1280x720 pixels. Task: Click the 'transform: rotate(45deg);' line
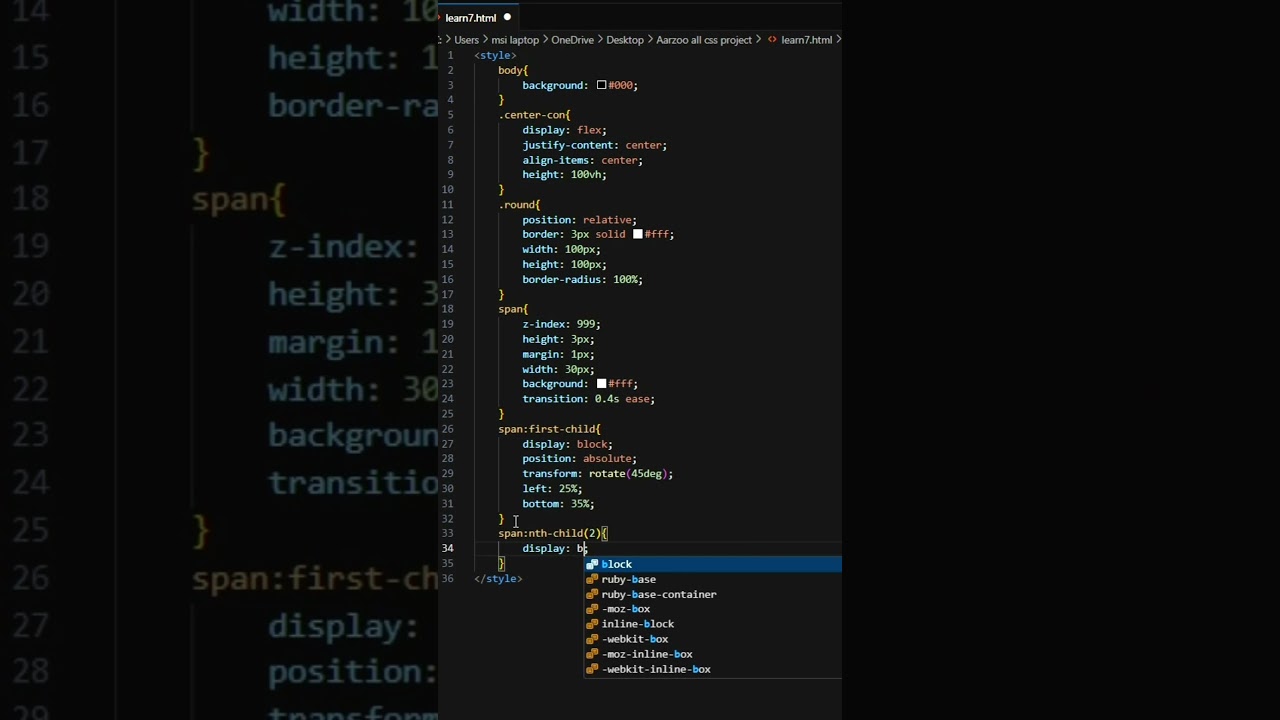tap(597, 474)
